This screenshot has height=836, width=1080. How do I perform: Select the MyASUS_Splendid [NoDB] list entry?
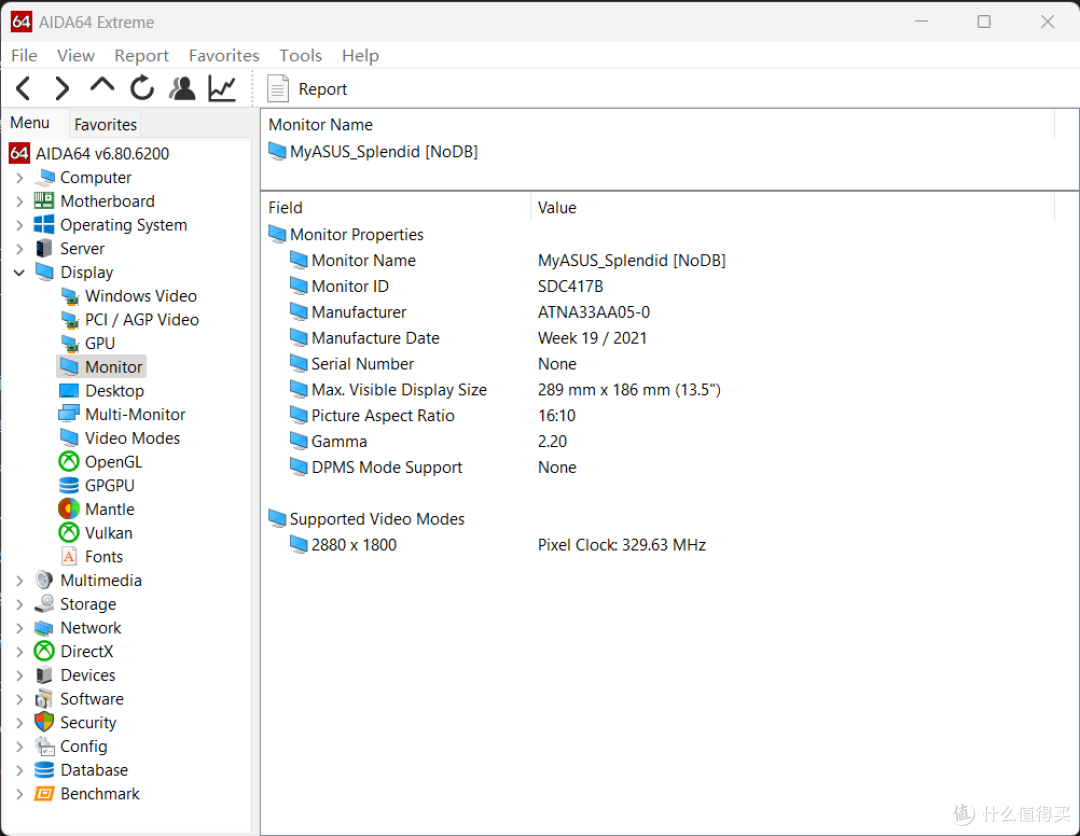coord(373,151)
